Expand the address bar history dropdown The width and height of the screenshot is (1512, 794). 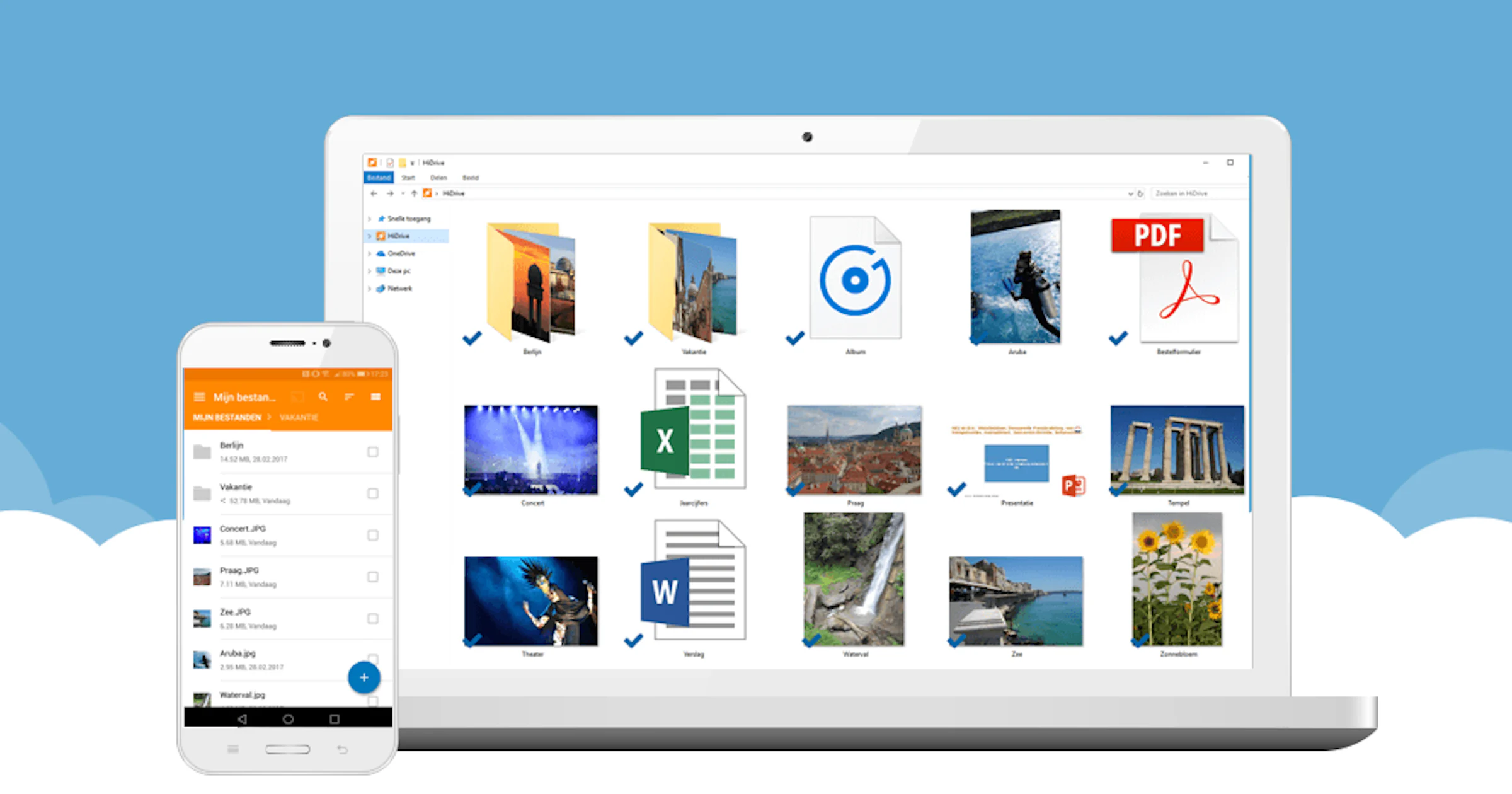1130,194
